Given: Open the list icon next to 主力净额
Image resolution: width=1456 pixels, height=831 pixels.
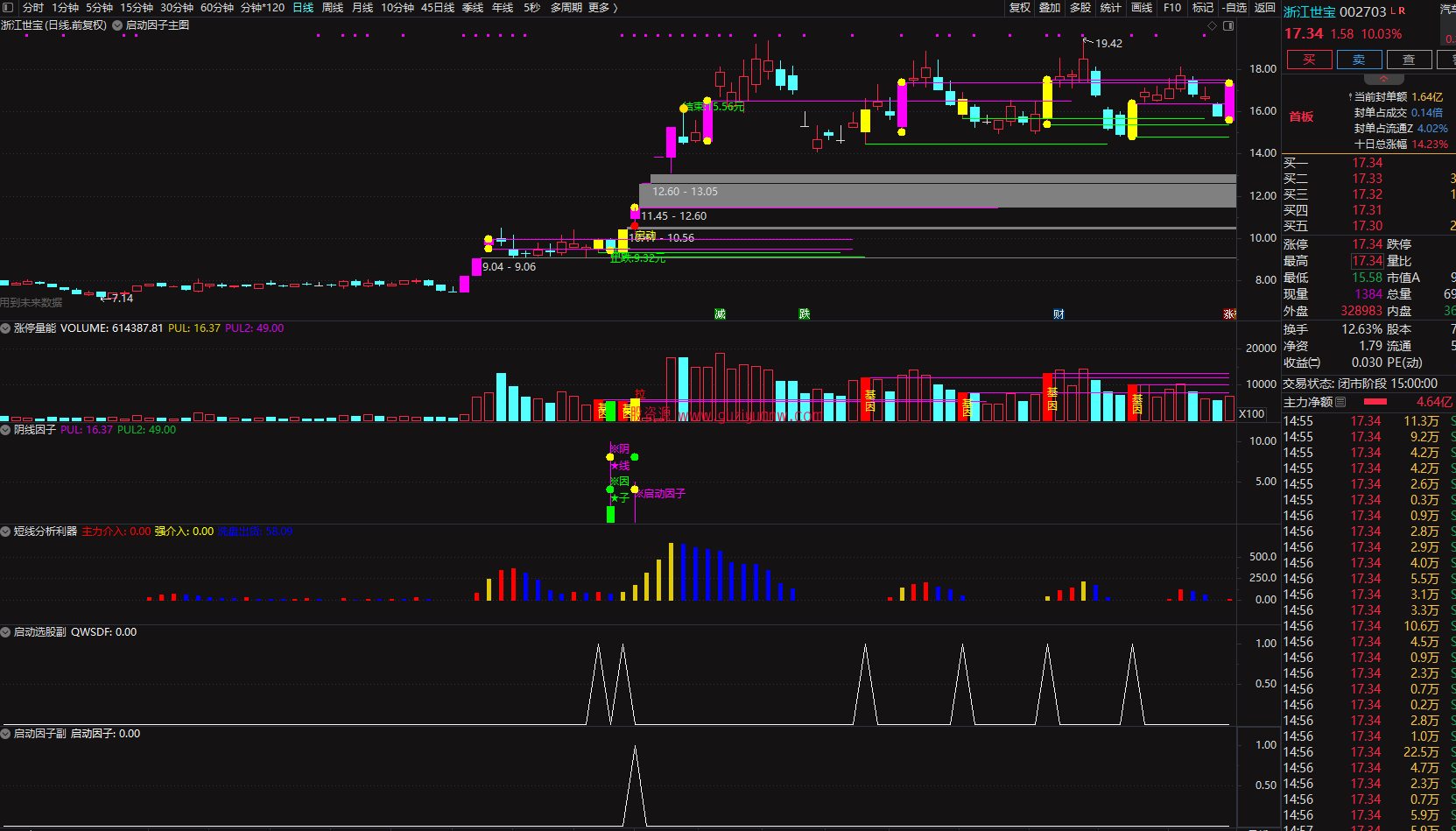Looking at the screenshot, I should (x=1340, y=402).
